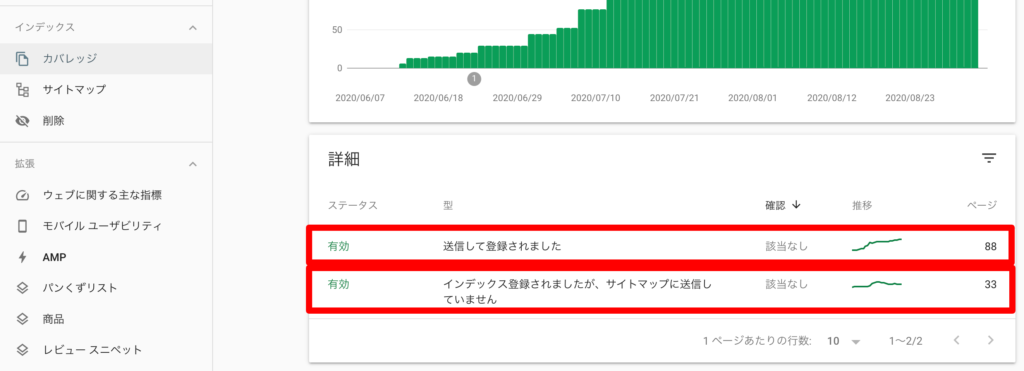The height and width of the screenshot is (371, 1024).
Task: Click the 削除 crossed-eye icon
Action: (22, 121)
